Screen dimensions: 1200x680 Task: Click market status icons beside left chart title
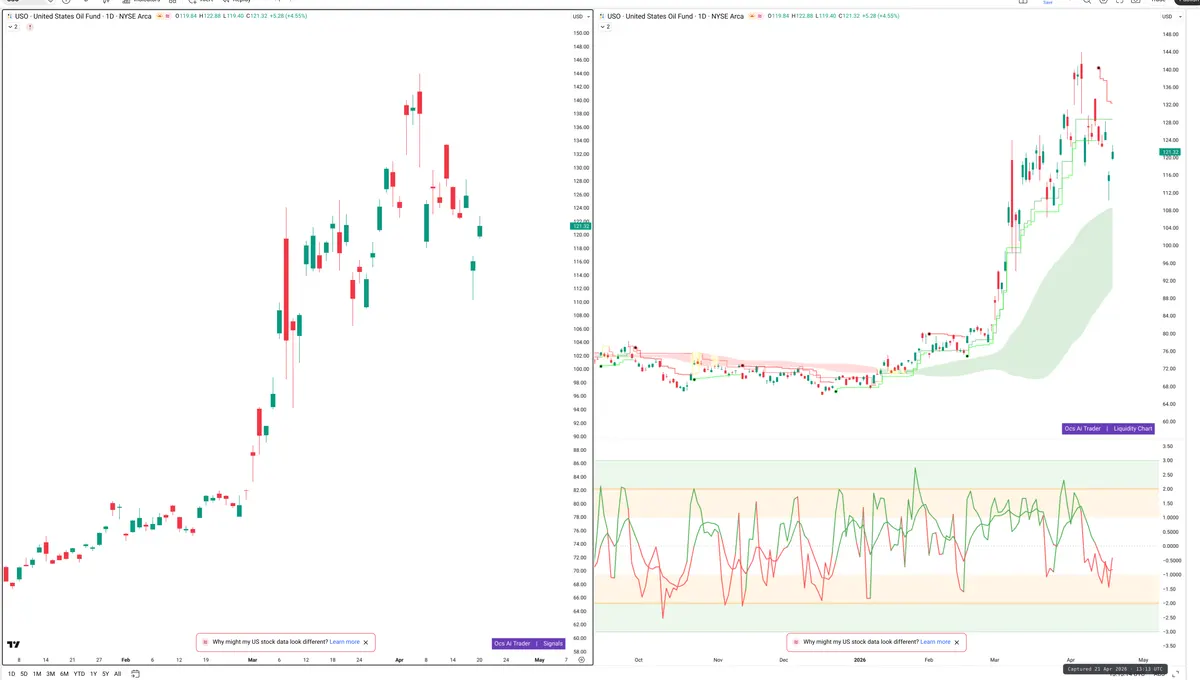pyautogui.click(x=165, y=17)
